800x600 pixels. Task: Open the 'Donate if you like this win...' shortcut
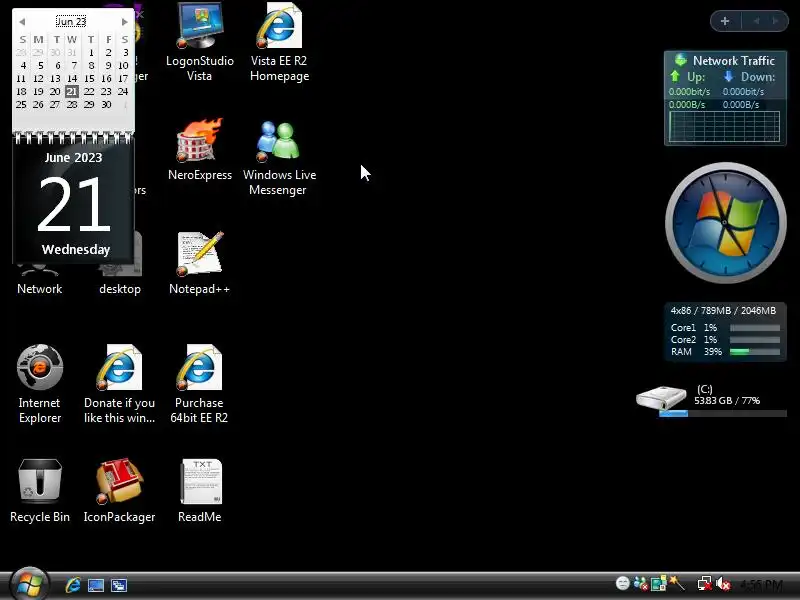(119, 384)
